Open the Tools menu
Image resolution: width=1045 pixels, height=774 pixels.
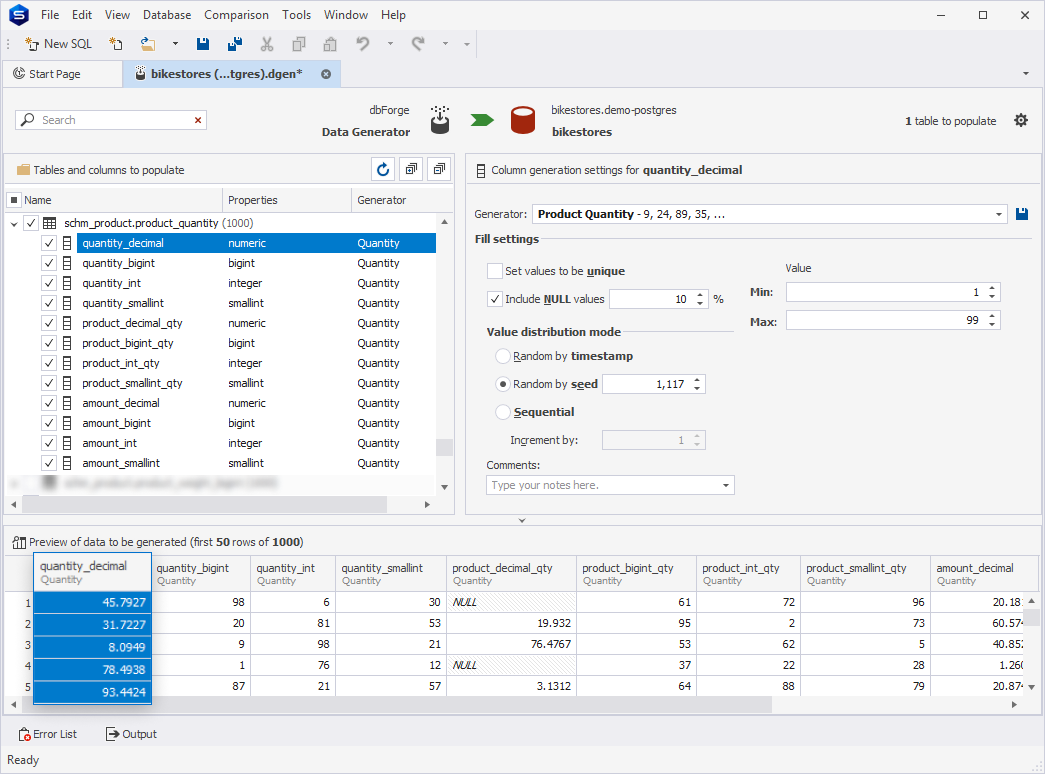click(297, 15)
